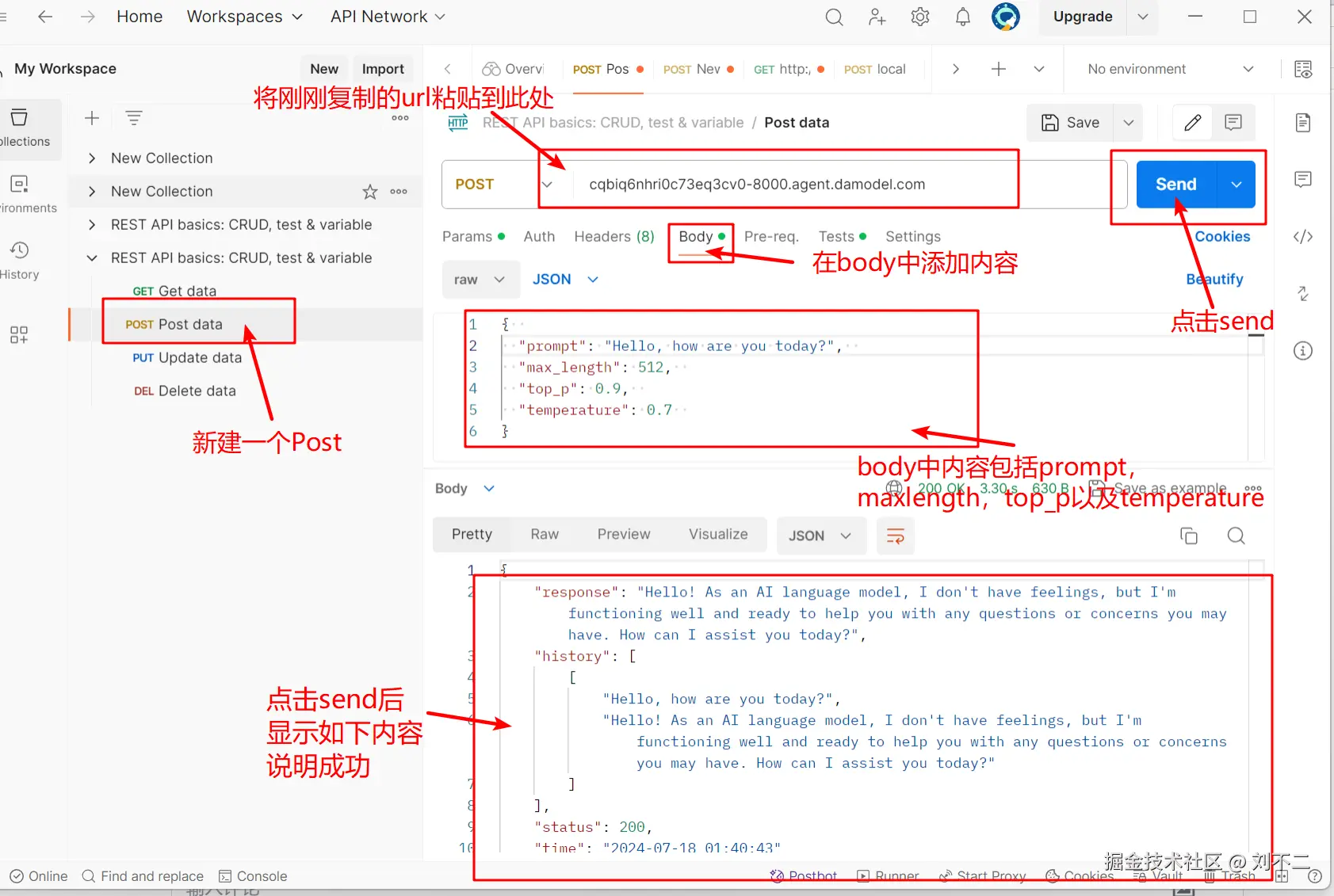Open the code snippet icon
The image size is (1334, 896).
pos(1303,237)
